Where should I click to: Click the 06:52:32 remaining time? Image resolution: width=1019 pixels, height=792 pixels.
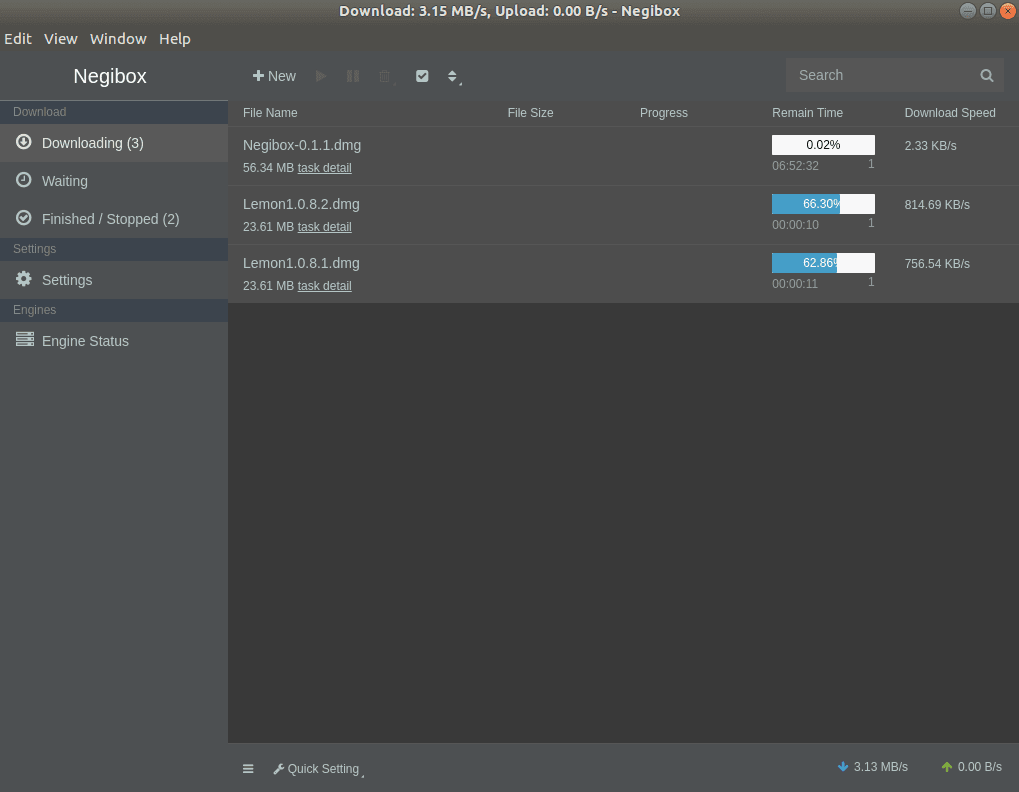click(795, 166)
